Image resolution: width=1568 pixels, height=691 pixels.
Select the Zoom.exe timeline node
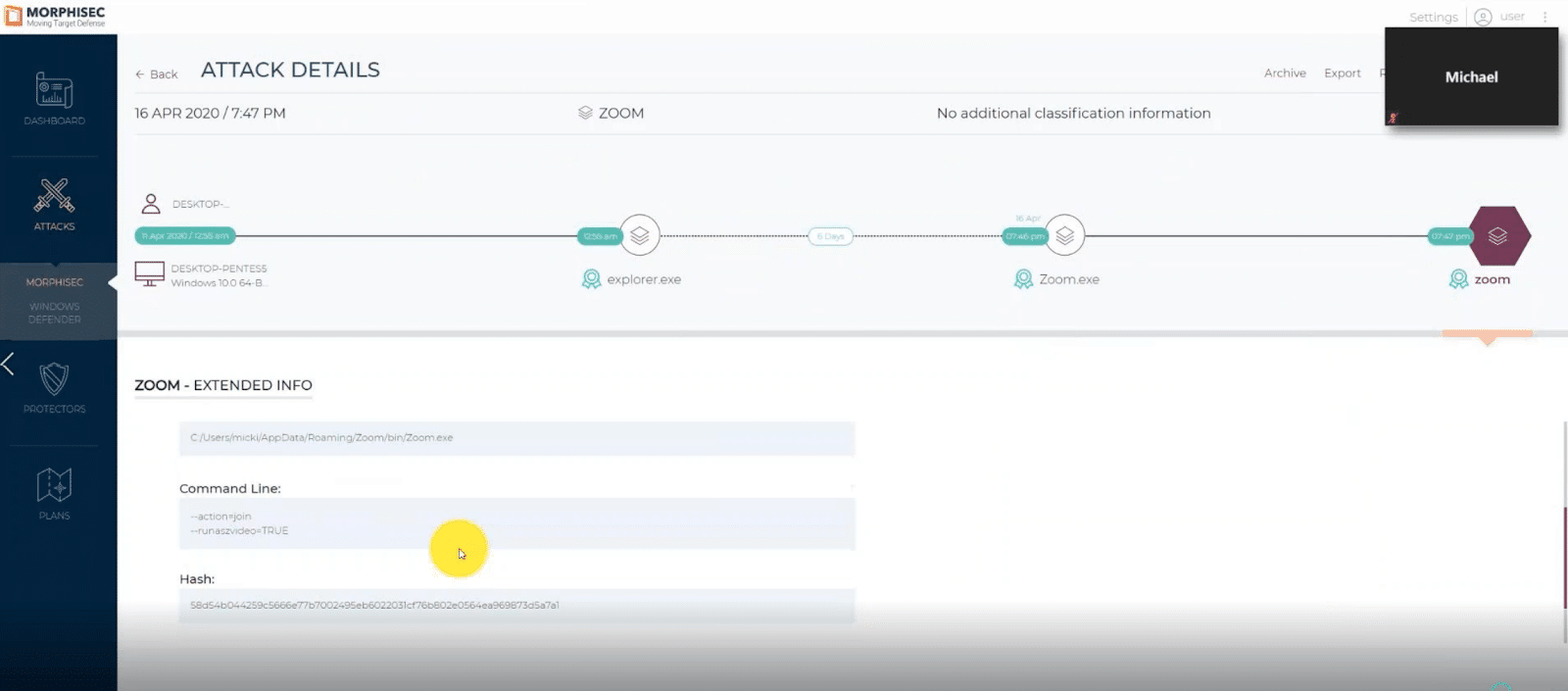(x=1065, y=235)
